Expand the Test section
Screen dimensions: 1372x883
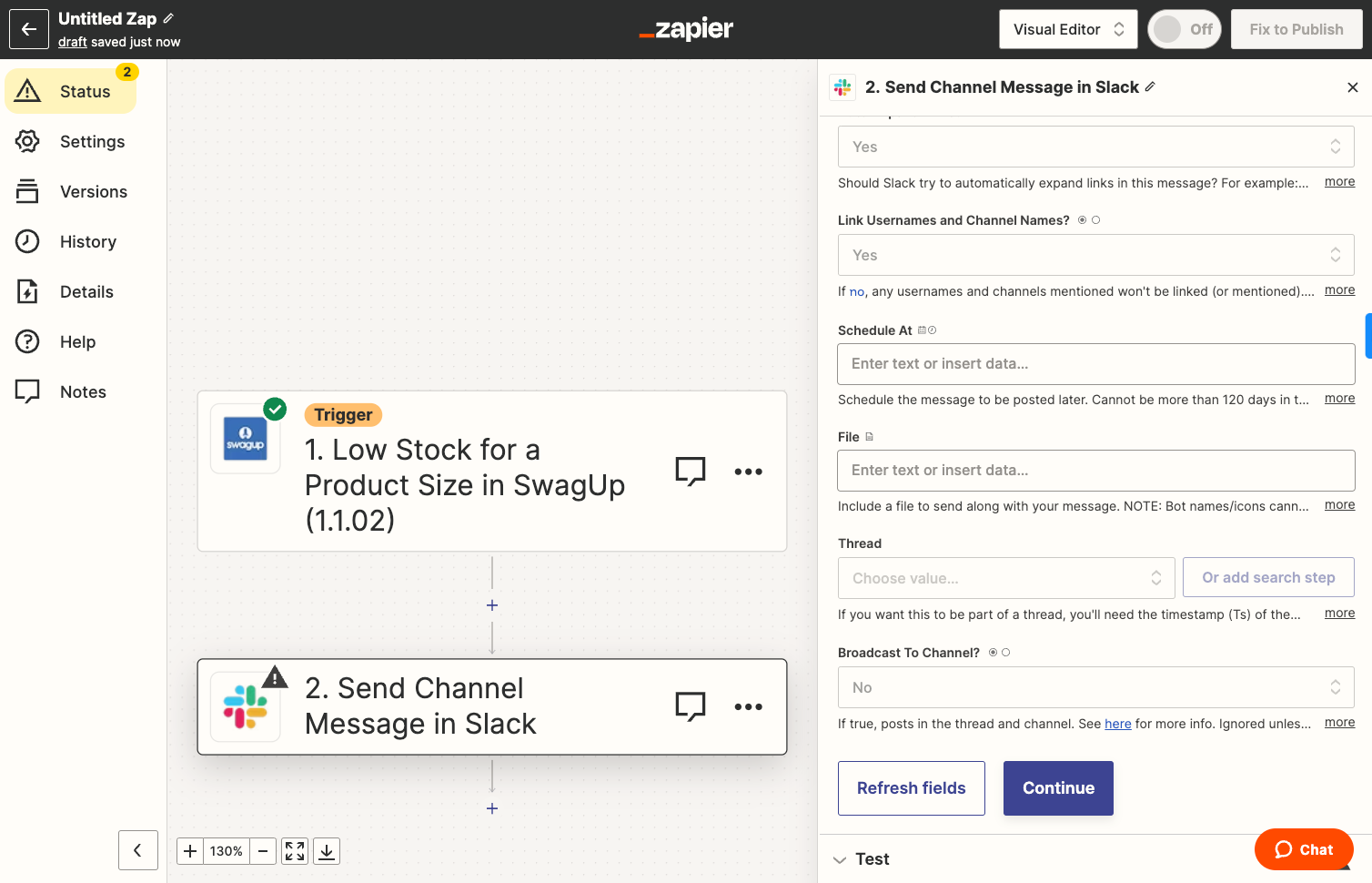click(862, 859)
